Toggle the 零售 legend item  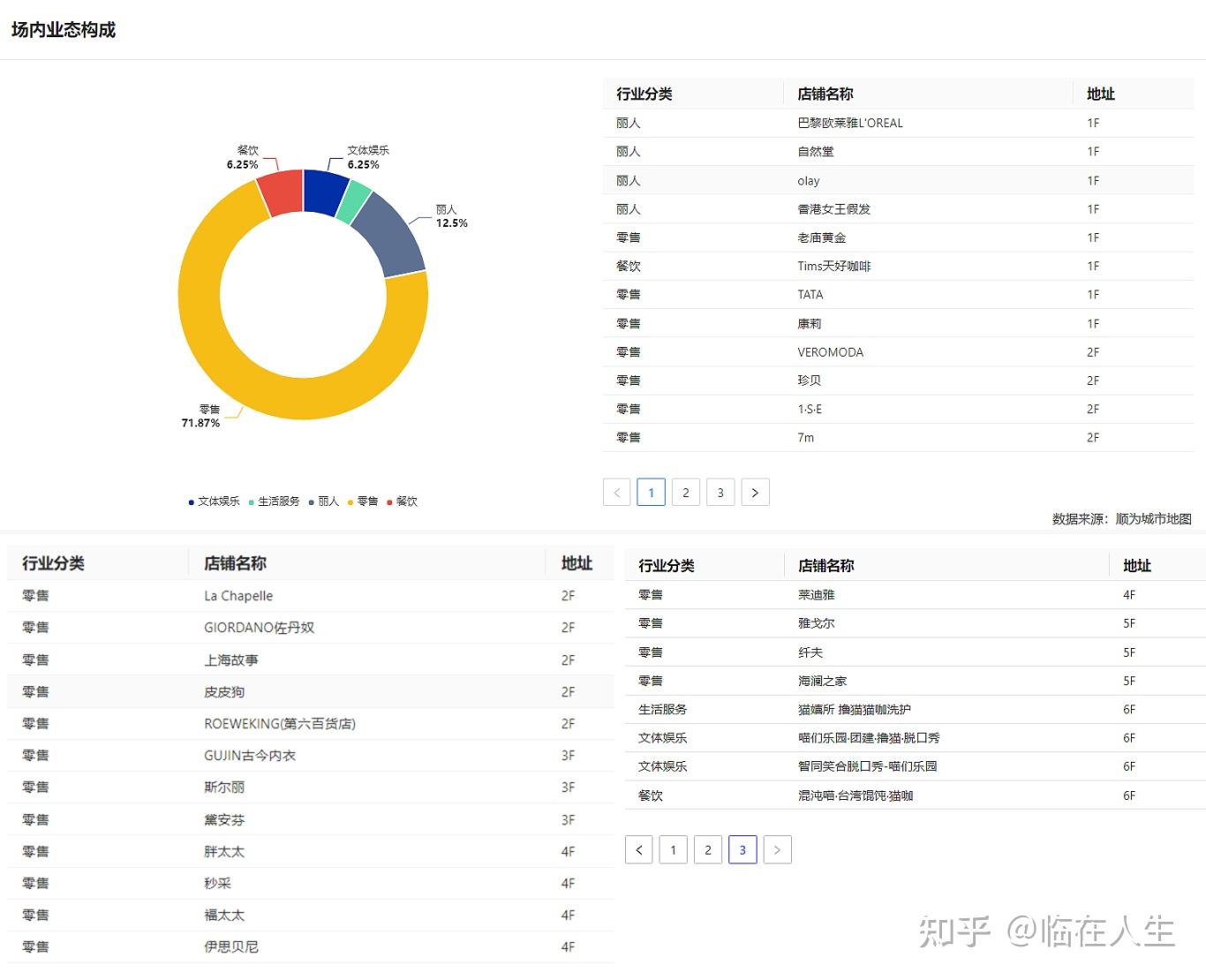coord(363,501)
